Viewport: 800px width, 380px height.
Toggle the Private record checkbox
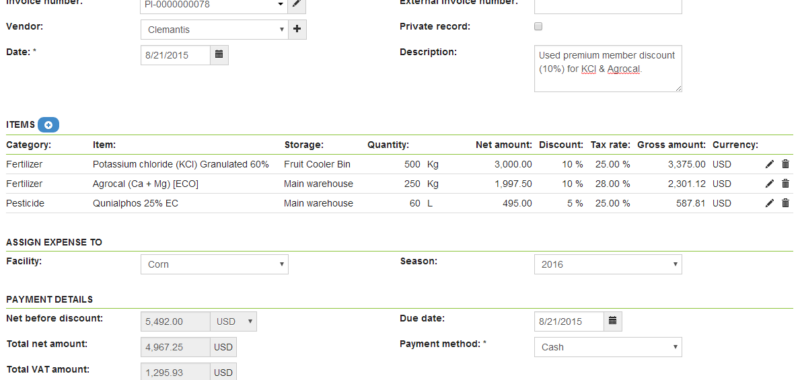point(538,27)
